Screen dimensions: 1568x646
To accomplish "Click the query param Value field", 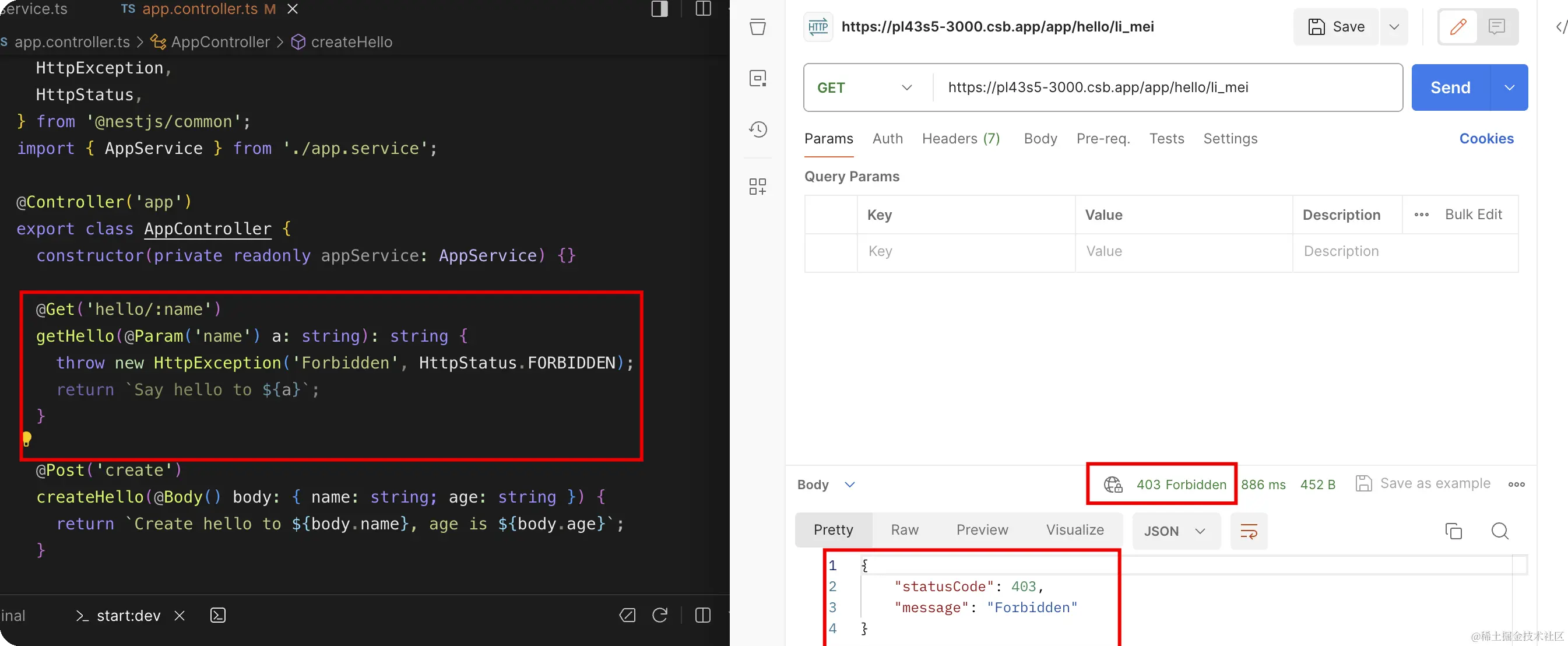I will tap(1183, 251).
